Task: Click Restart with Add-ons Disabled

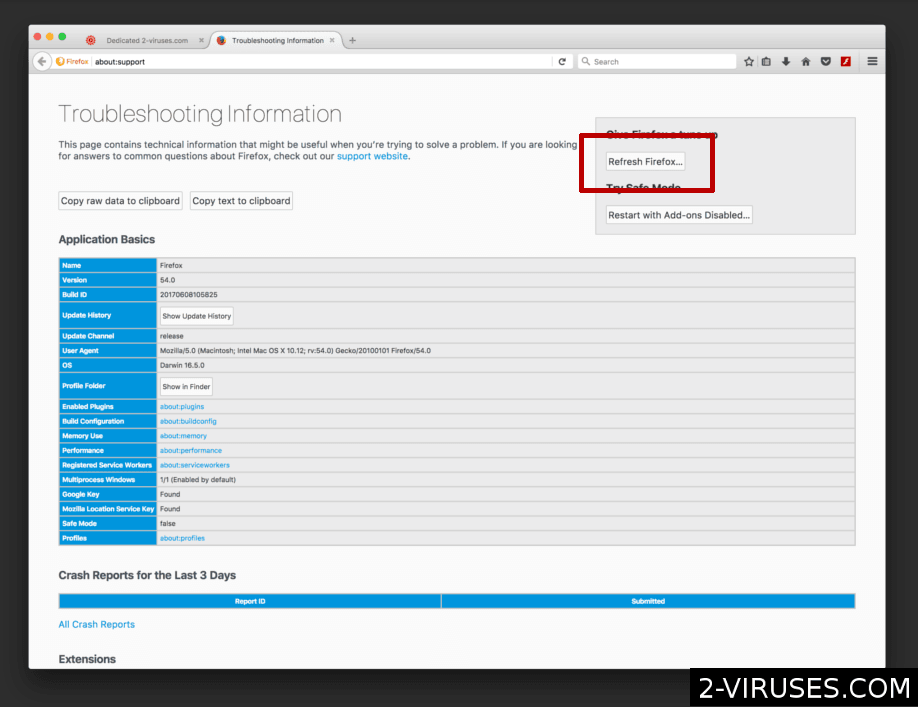Action: [679, 215]
